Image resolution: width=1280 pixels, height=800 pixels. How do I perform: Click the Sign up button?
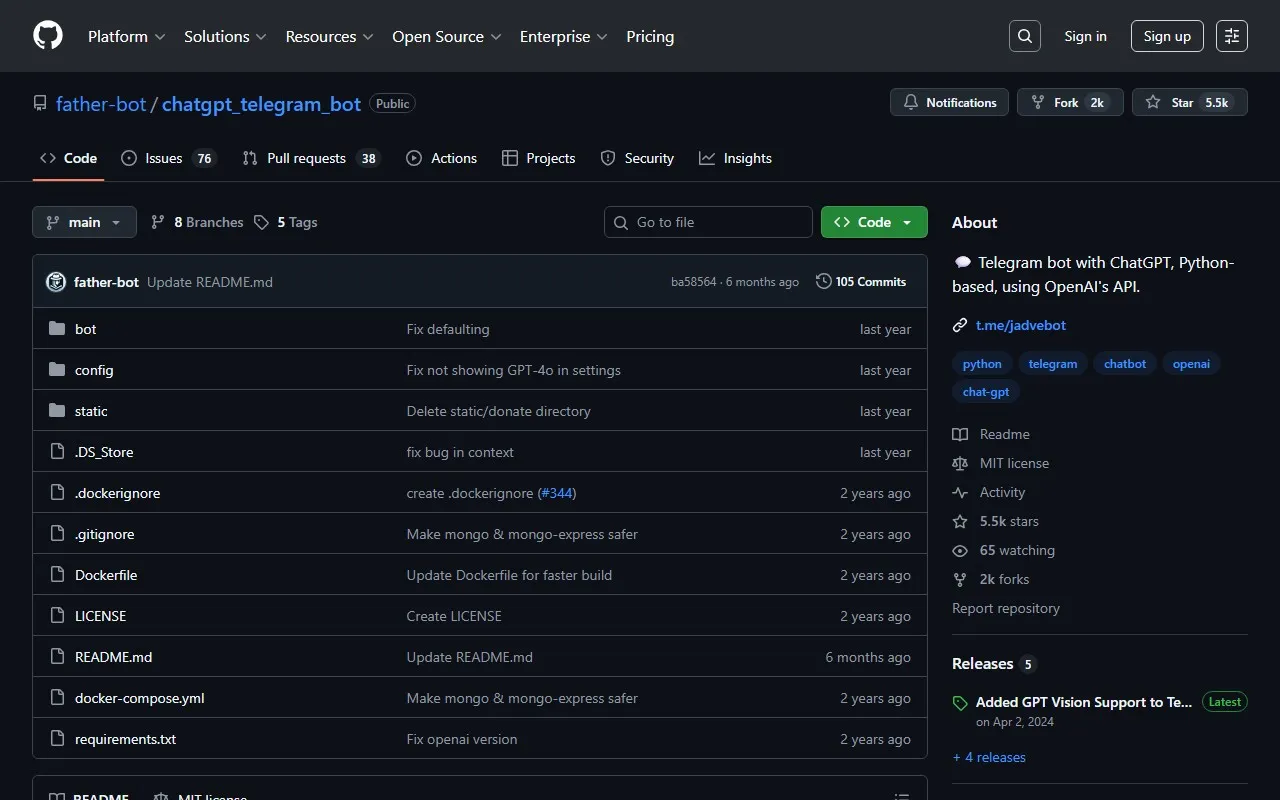pos(1167,36)
